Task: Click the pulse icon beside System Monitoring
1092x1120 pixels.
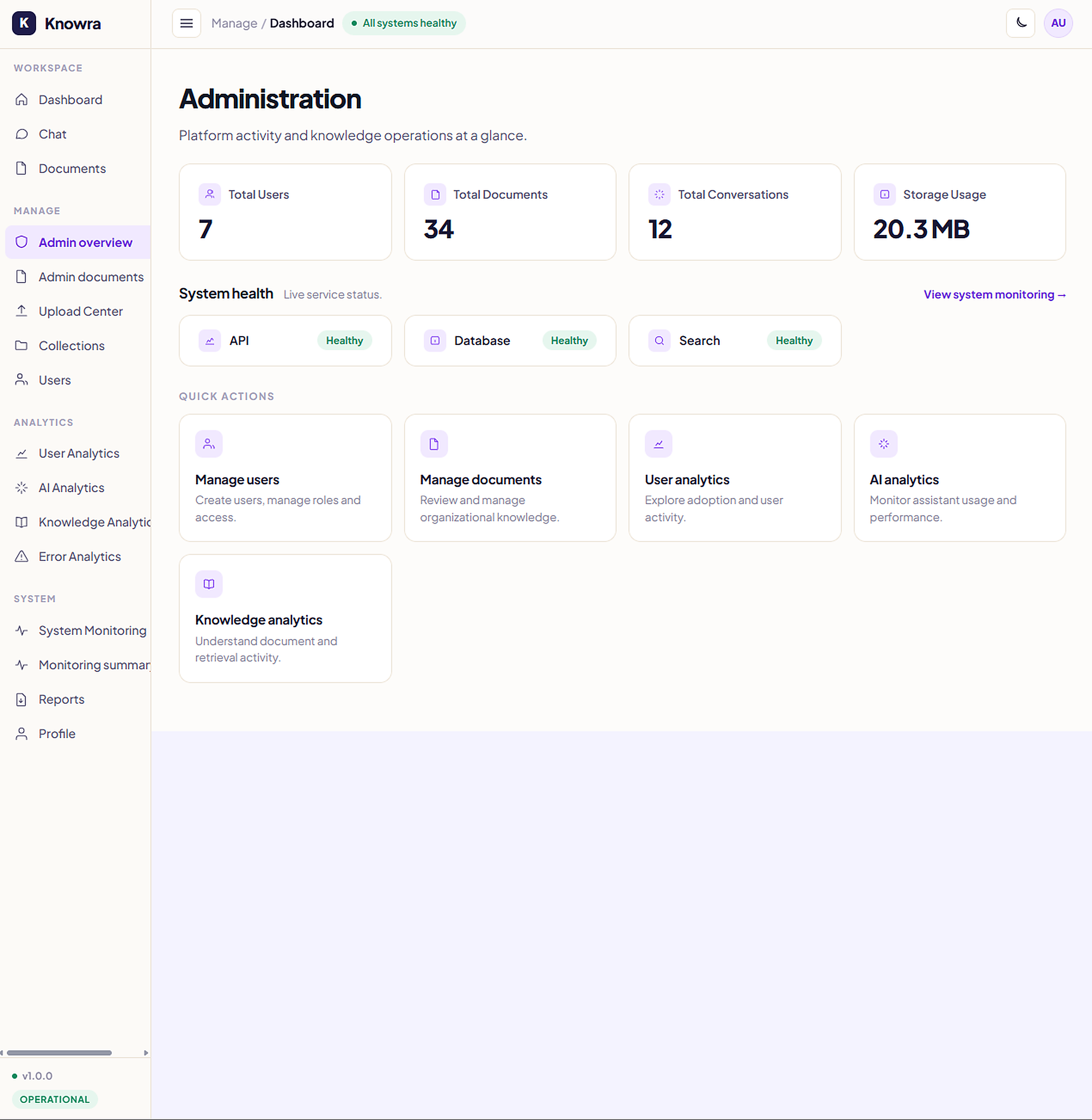Action: click(21, 631)
